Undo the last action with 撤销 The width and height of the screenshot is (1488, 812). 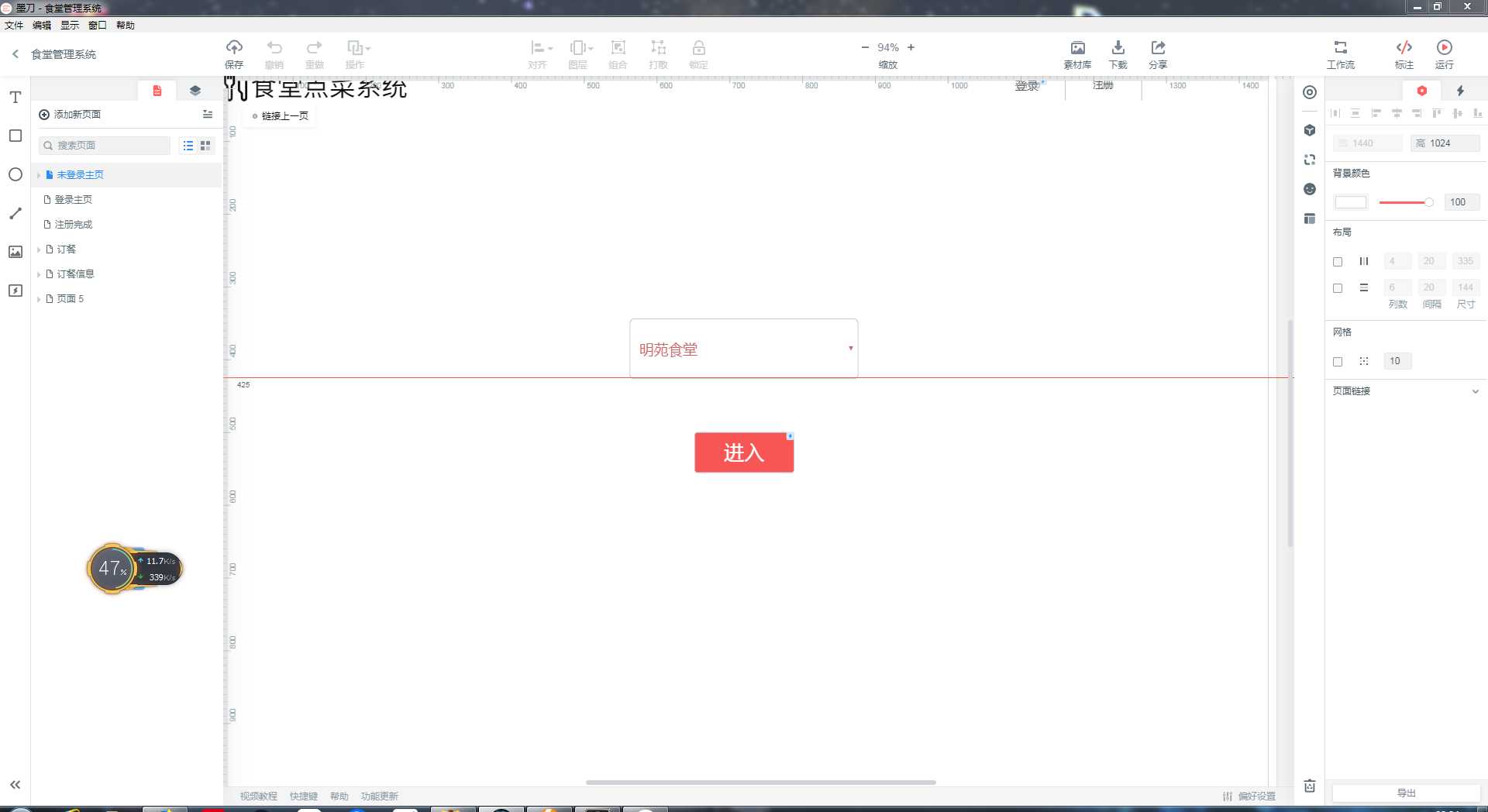[x=274, y=54]
